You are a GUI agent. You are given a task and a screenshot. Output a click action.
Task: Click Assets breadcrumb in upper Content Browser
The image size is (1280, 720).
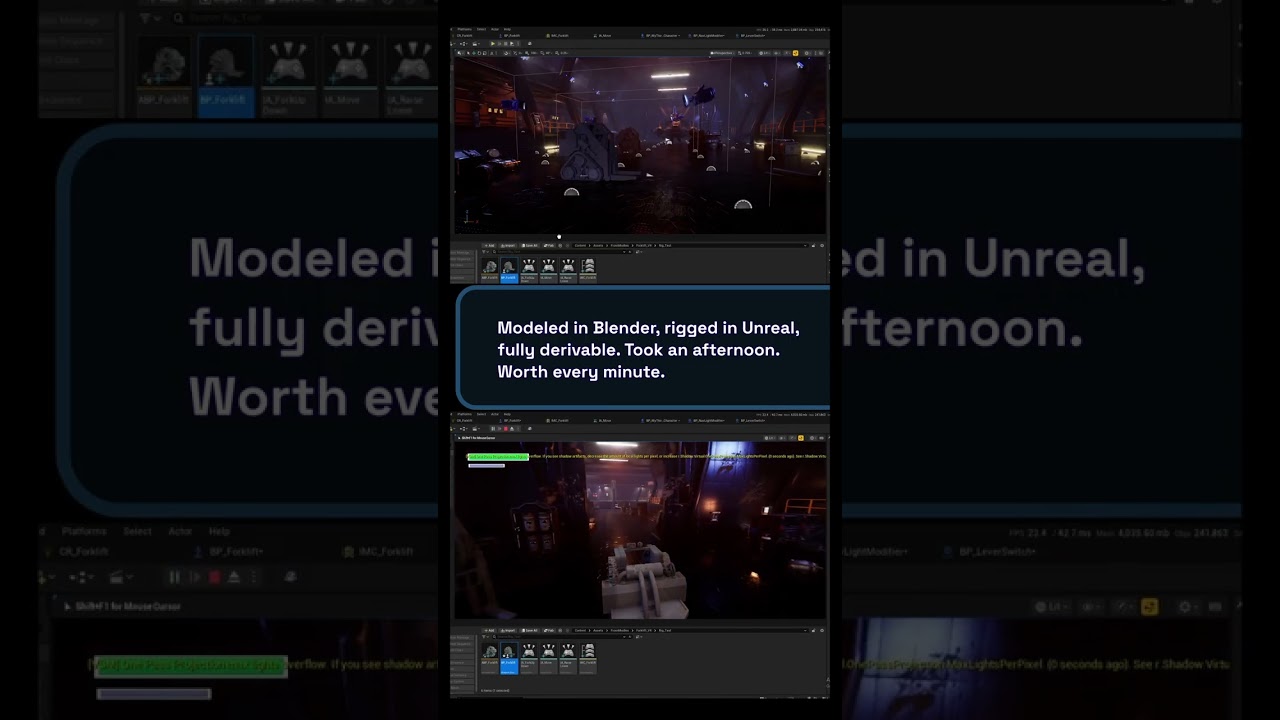point(597,245)
